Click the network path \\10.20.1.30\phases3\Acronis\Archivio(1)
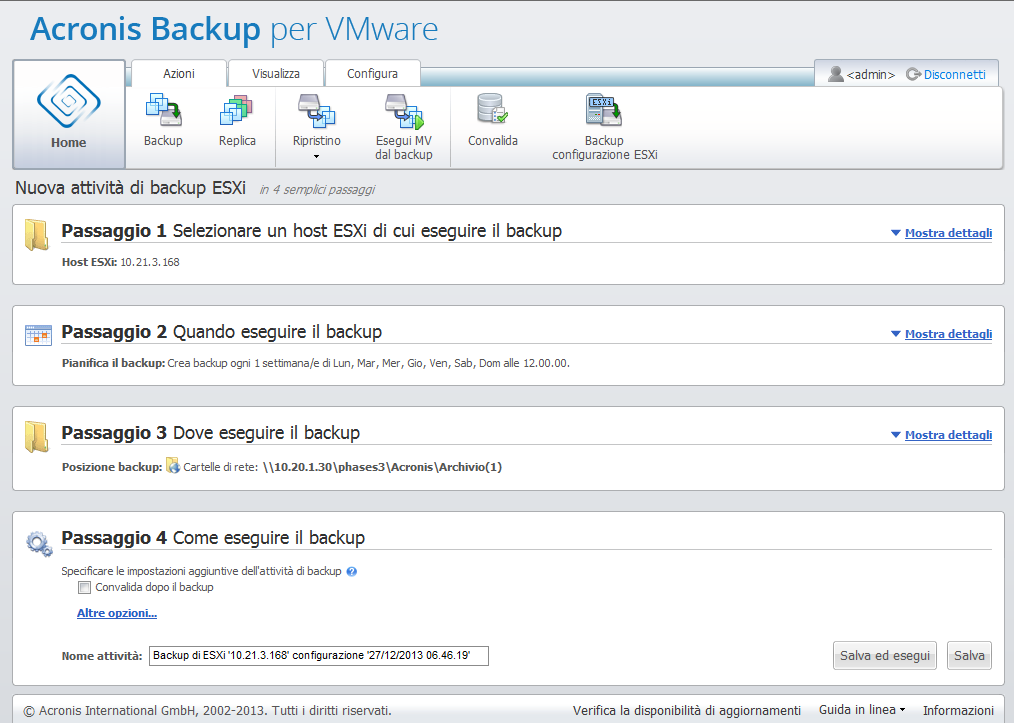The height and width of the screenshot is (723, 1014). pyautogui.click(x=382, y=467)
